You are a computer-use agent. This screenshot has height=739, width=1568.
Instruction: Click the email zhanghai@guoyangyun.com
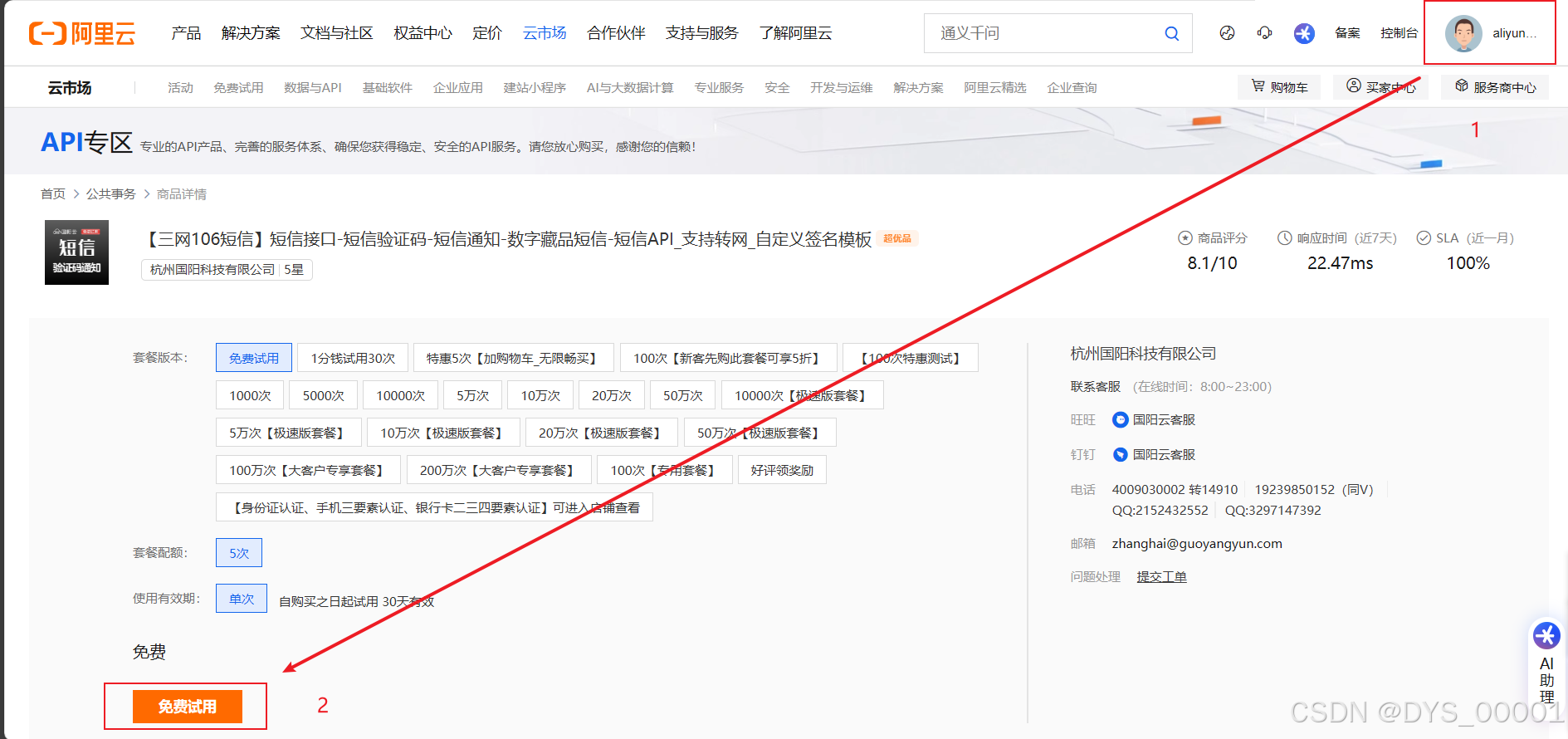[1197, 543]
